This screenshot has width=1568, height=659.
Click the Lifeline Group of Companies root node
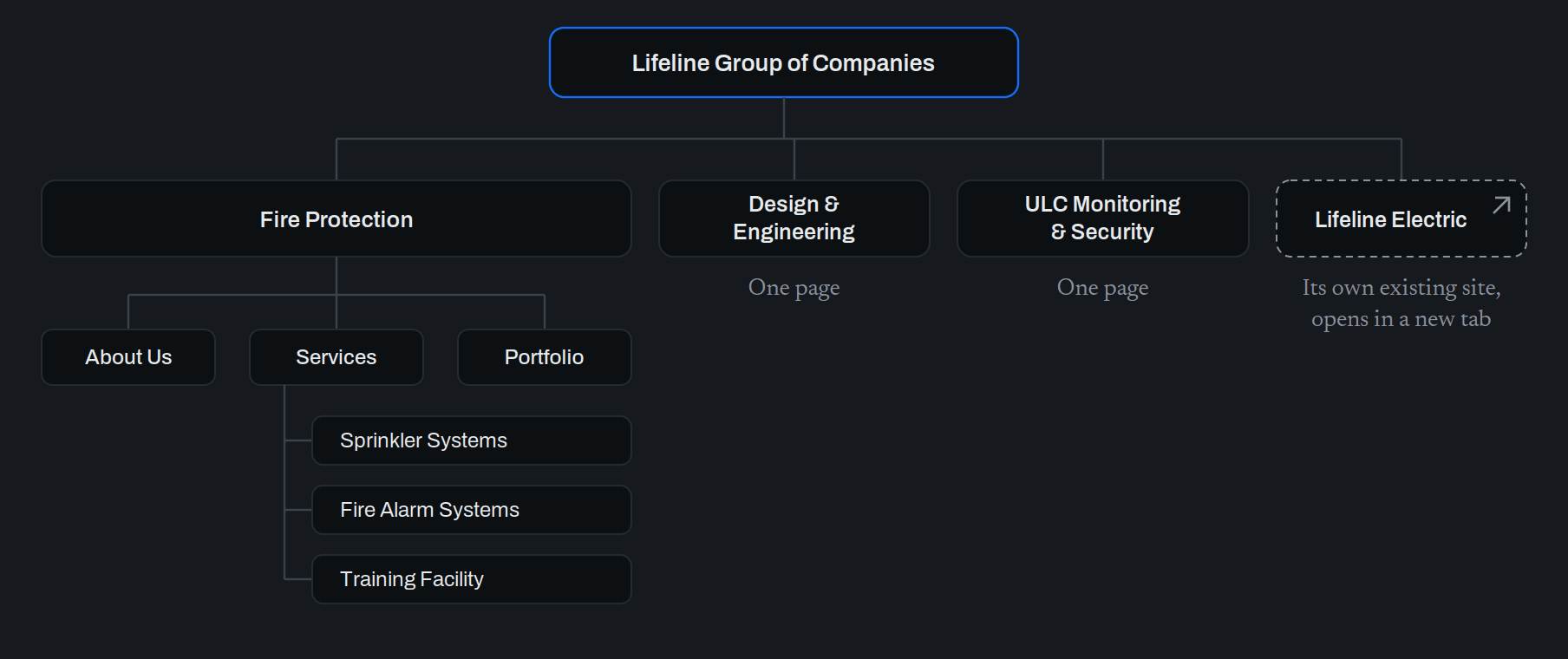783,62
